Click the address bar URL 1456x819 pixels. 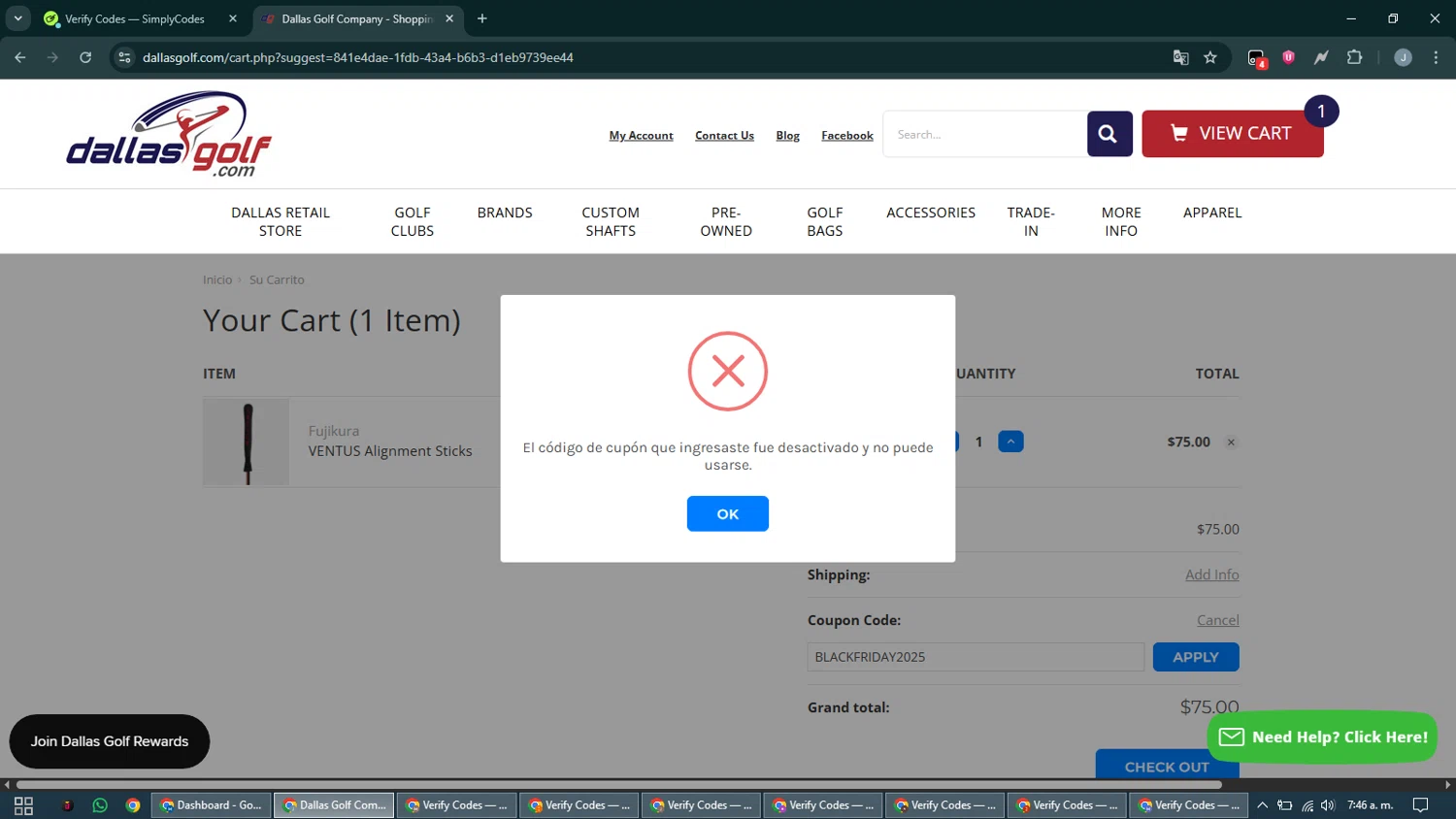click(358, 57)
